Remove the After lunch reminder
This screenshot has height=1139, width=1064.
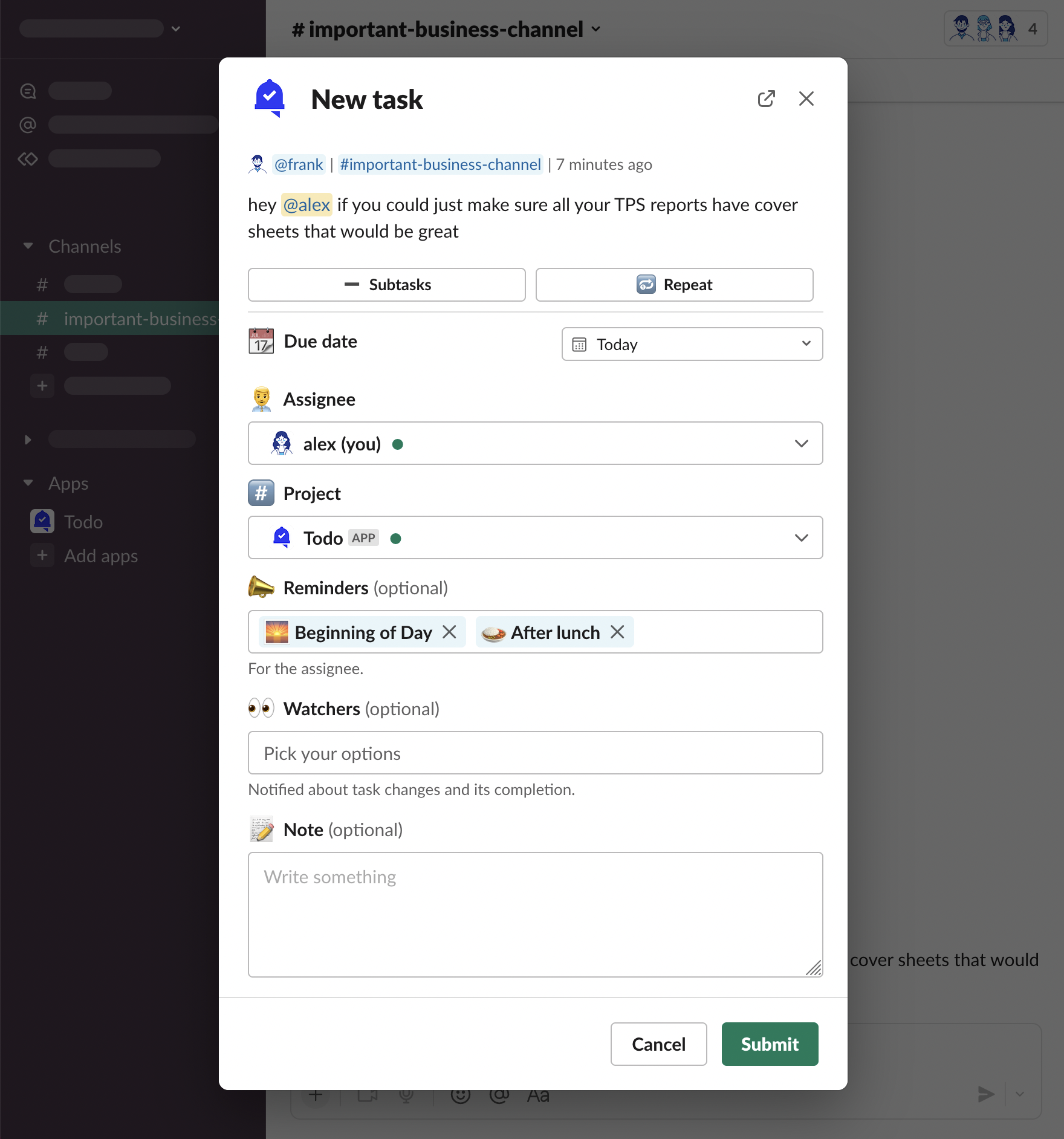[617, 632]
